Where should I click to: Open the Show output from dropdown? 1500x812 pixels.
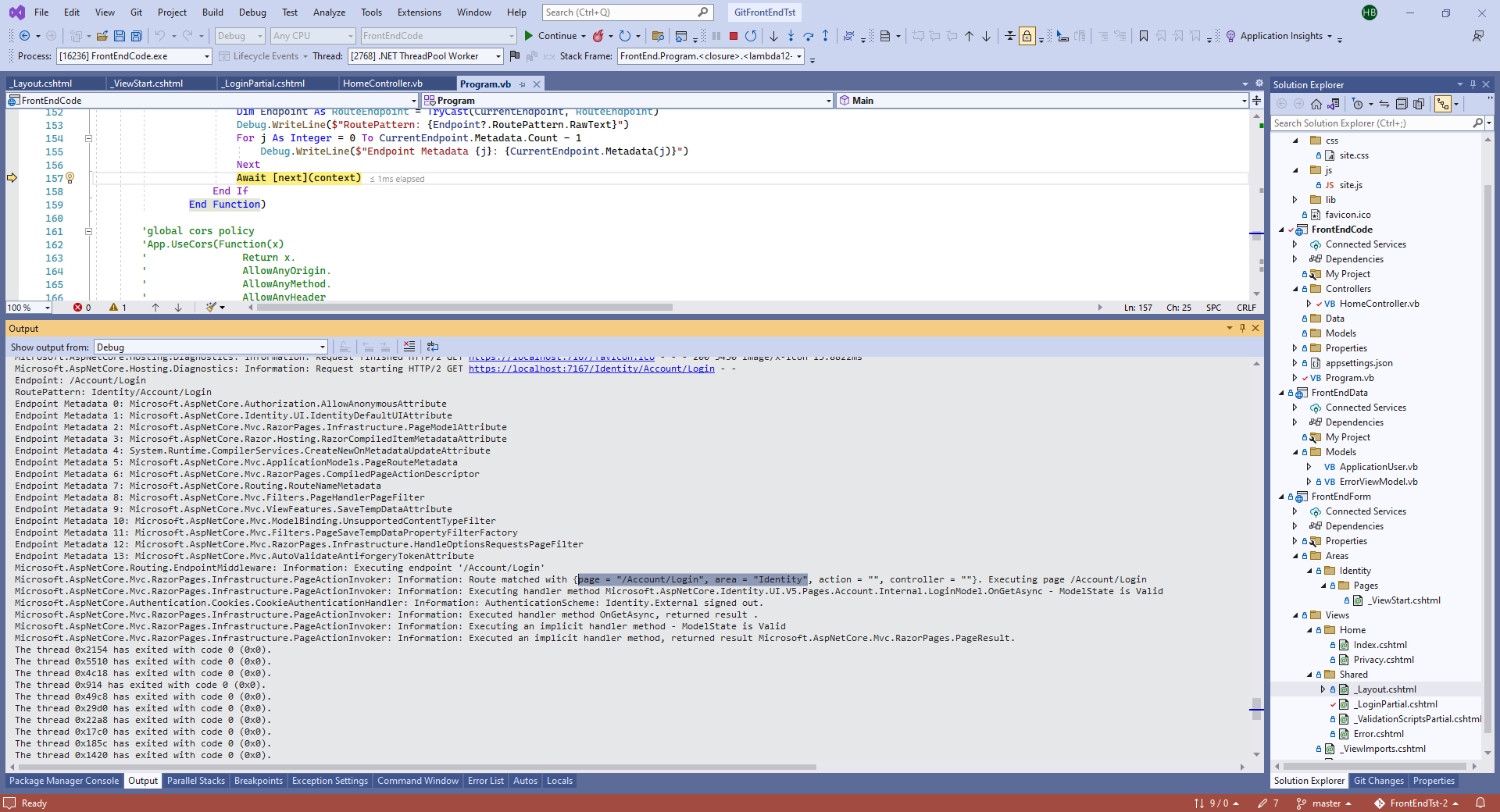[211, 347]
